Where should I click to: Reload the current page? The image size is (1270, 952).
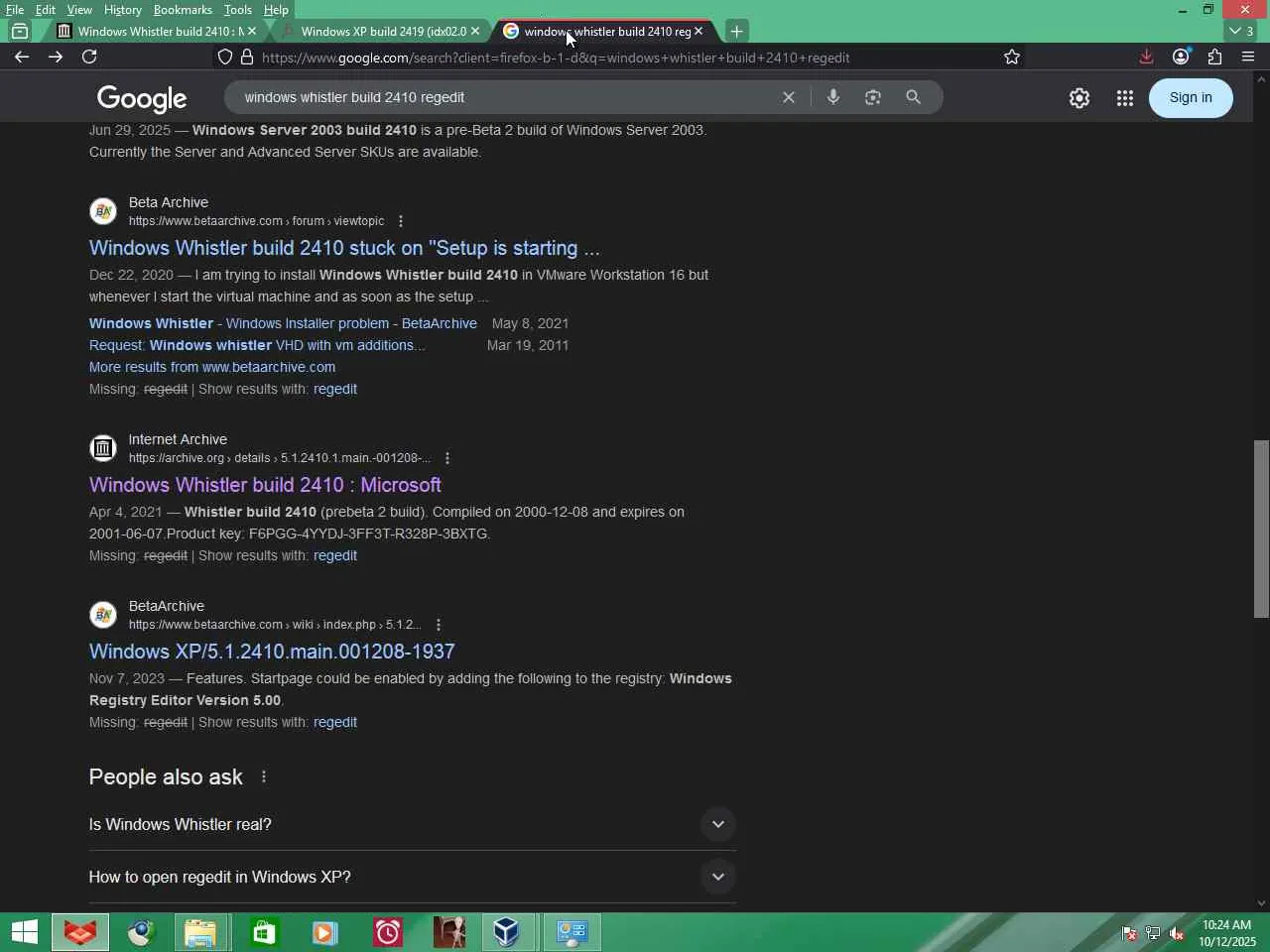coord(89,57)
